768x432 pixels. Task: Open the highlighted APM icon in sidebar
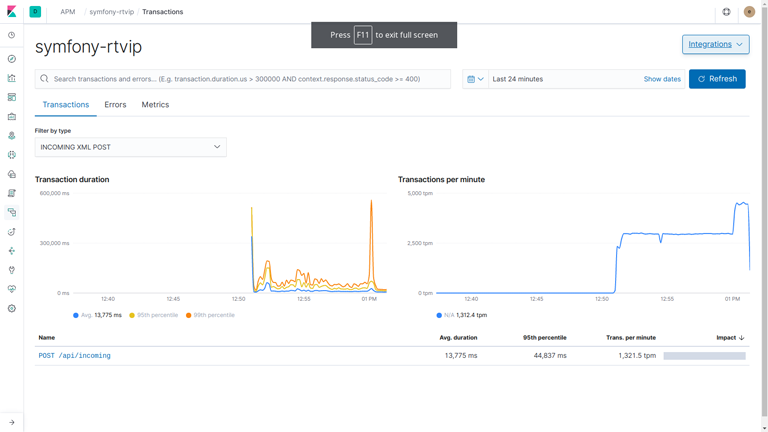tap(12, 212)
